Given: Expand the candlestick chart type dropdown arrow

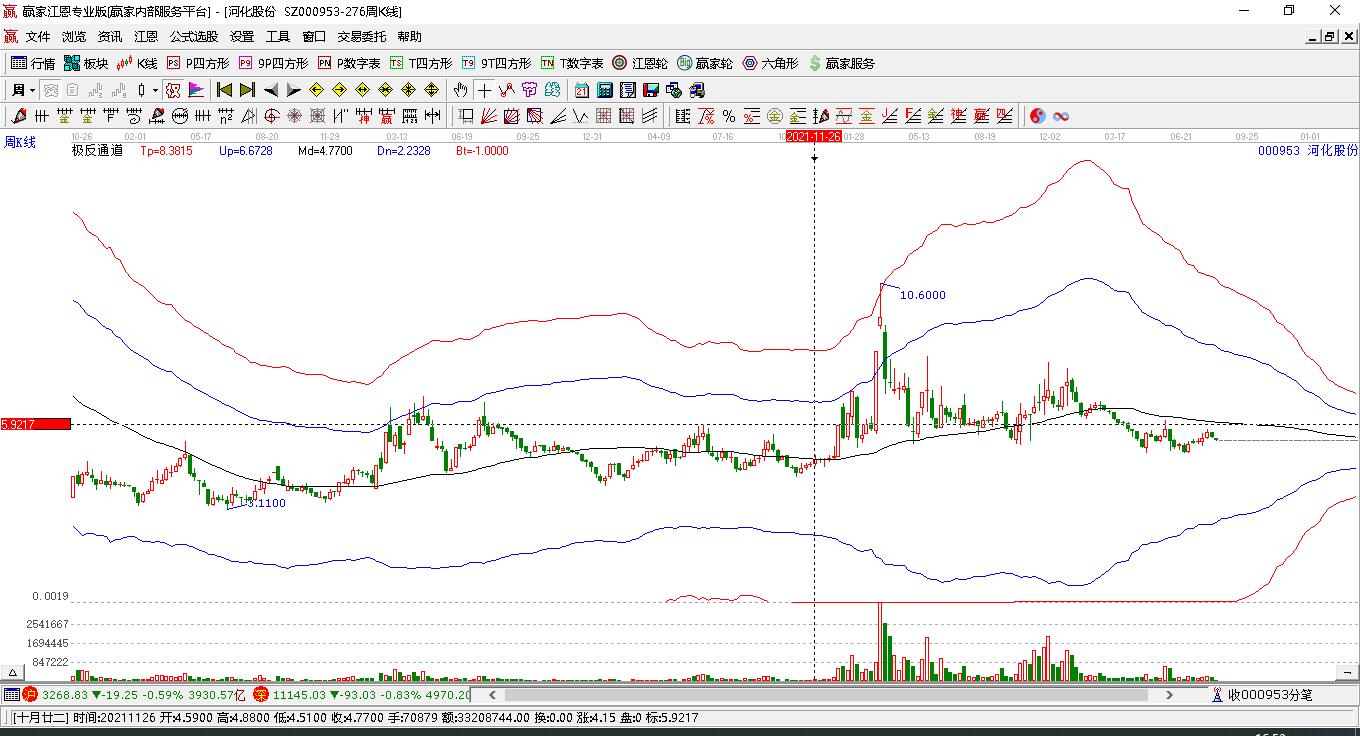Looking at the screenshot, I should pos(155,90).
